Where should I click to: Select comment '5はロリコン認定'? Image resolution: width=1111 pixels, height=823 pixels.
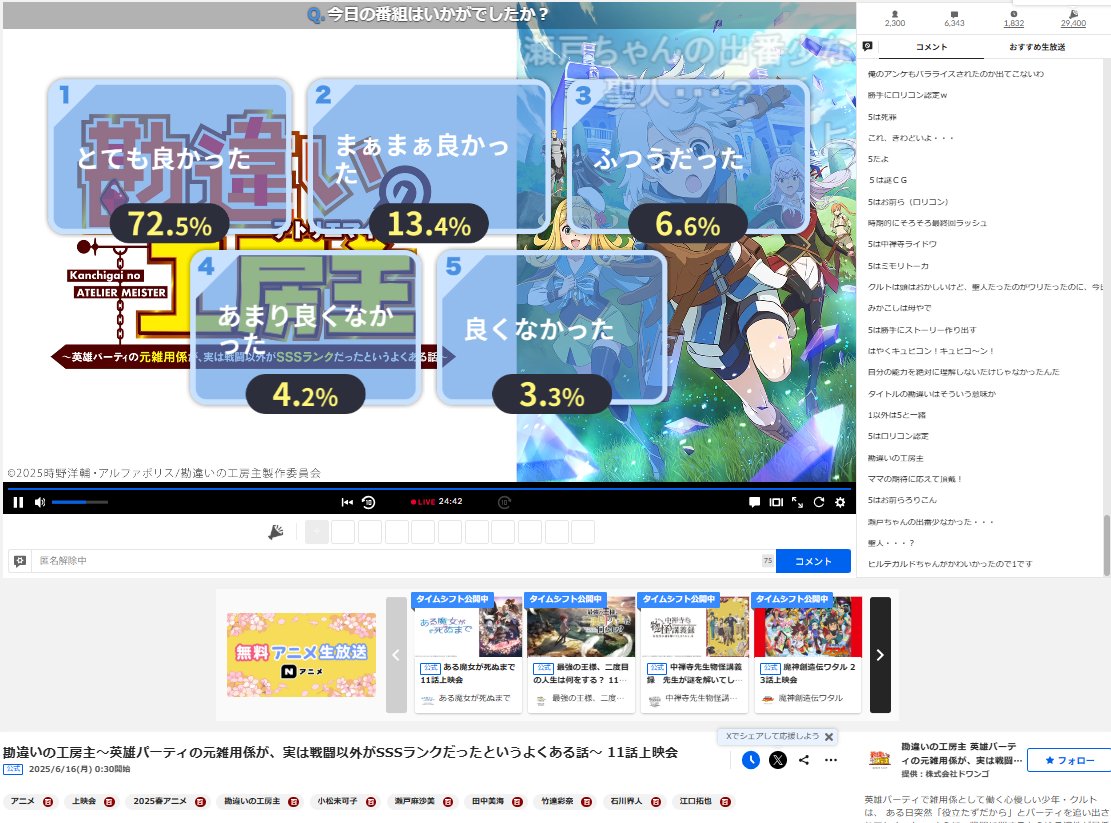[898, 436]
